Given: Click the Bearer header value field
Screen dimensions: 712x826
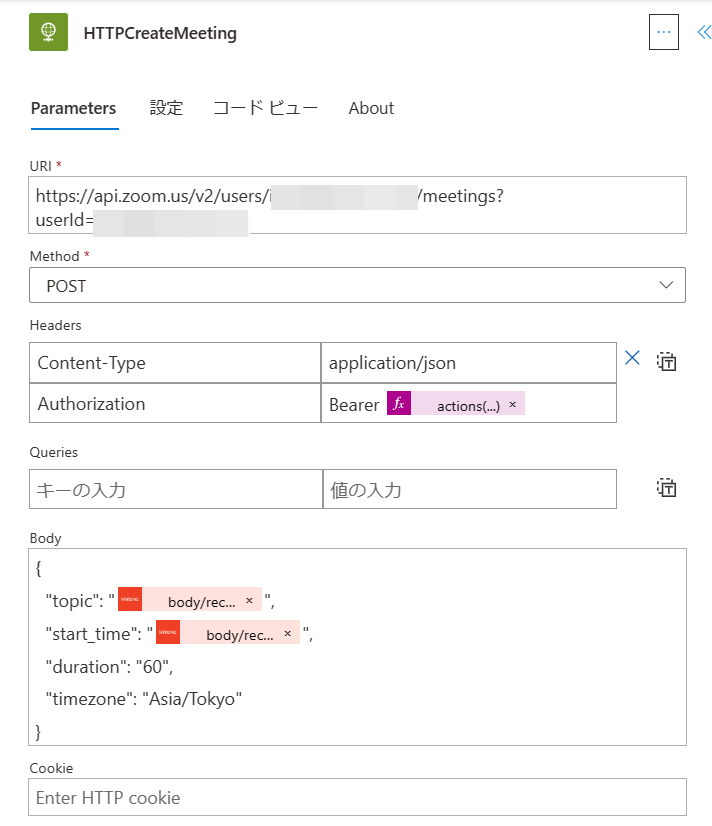Looking at the screenshot, I should click(x=468, y=403).
